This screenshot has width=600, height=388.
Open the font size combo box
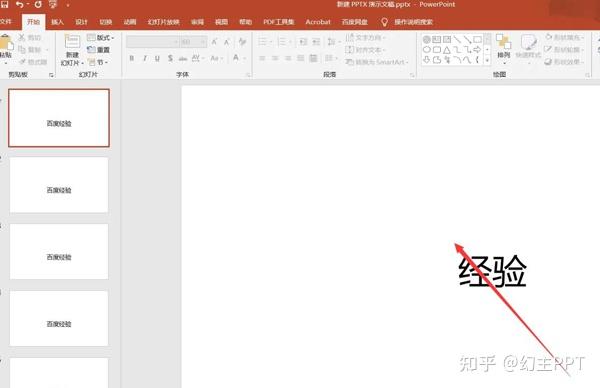coord(193,42)
